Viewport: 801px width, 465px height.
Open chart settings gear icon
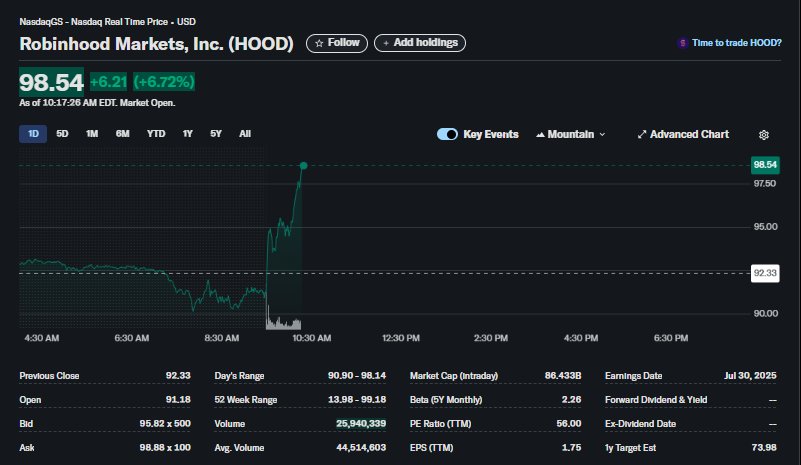click(x=764, y=135)
